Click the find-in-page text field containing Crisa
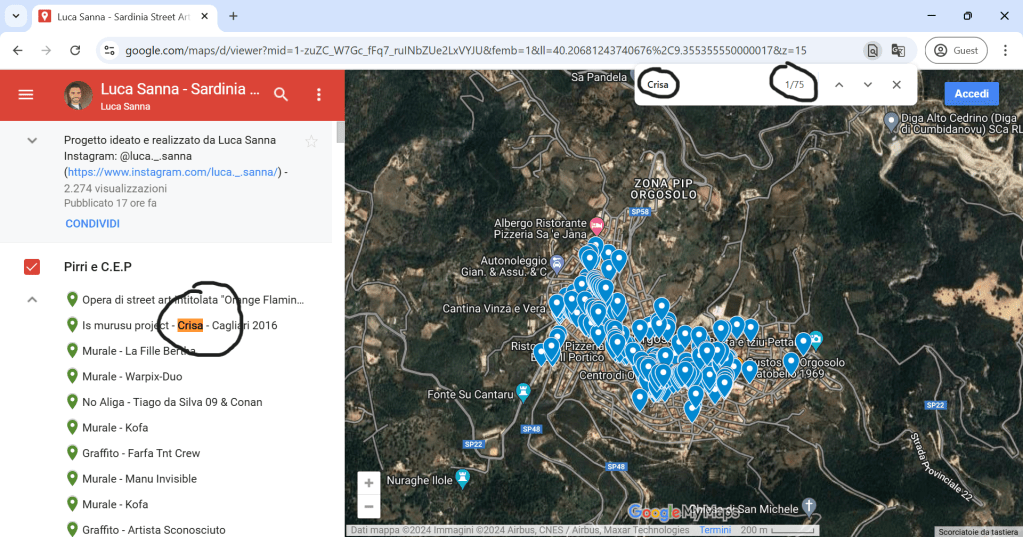The width and height of the screenshot is (1023, 537). (700, 85)
